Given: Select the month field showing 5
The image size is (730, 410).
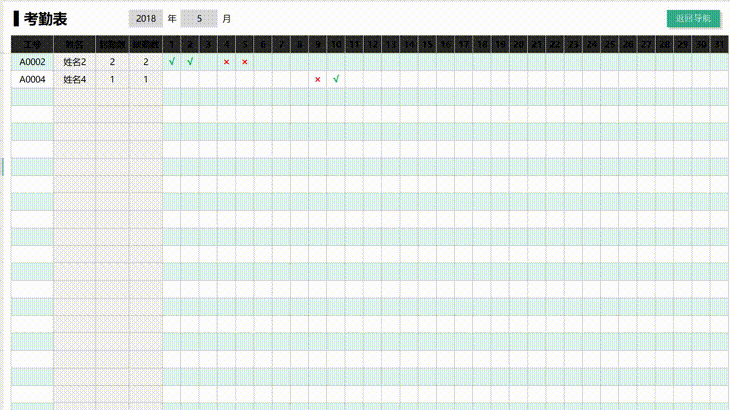Looking at the screenshot, I should pyautogui.click(x=200, y=19).
